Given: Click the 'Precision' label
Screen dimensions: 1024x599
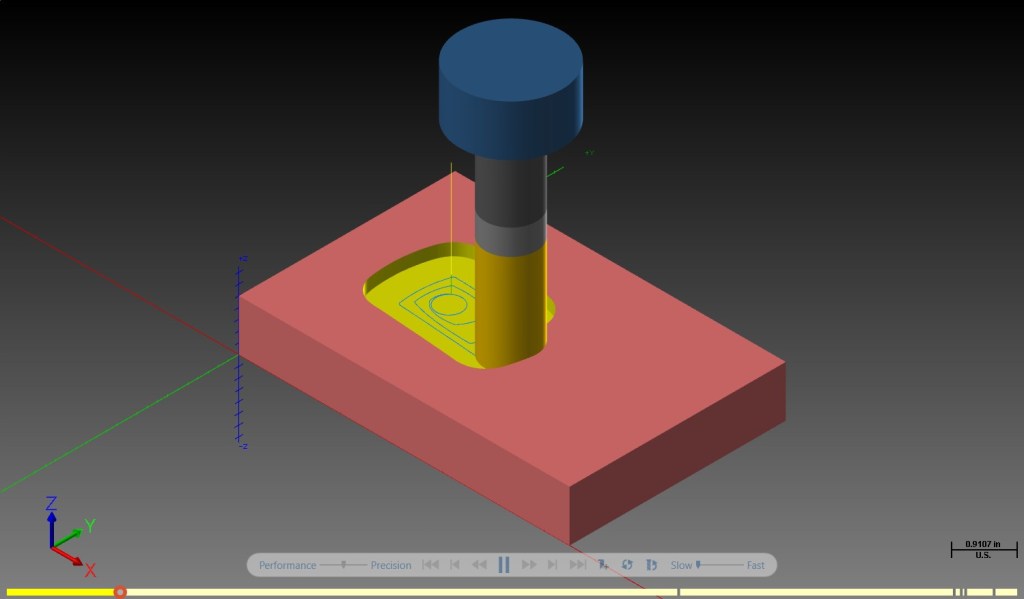Looking at the screenshot, I should coord(391,565).
